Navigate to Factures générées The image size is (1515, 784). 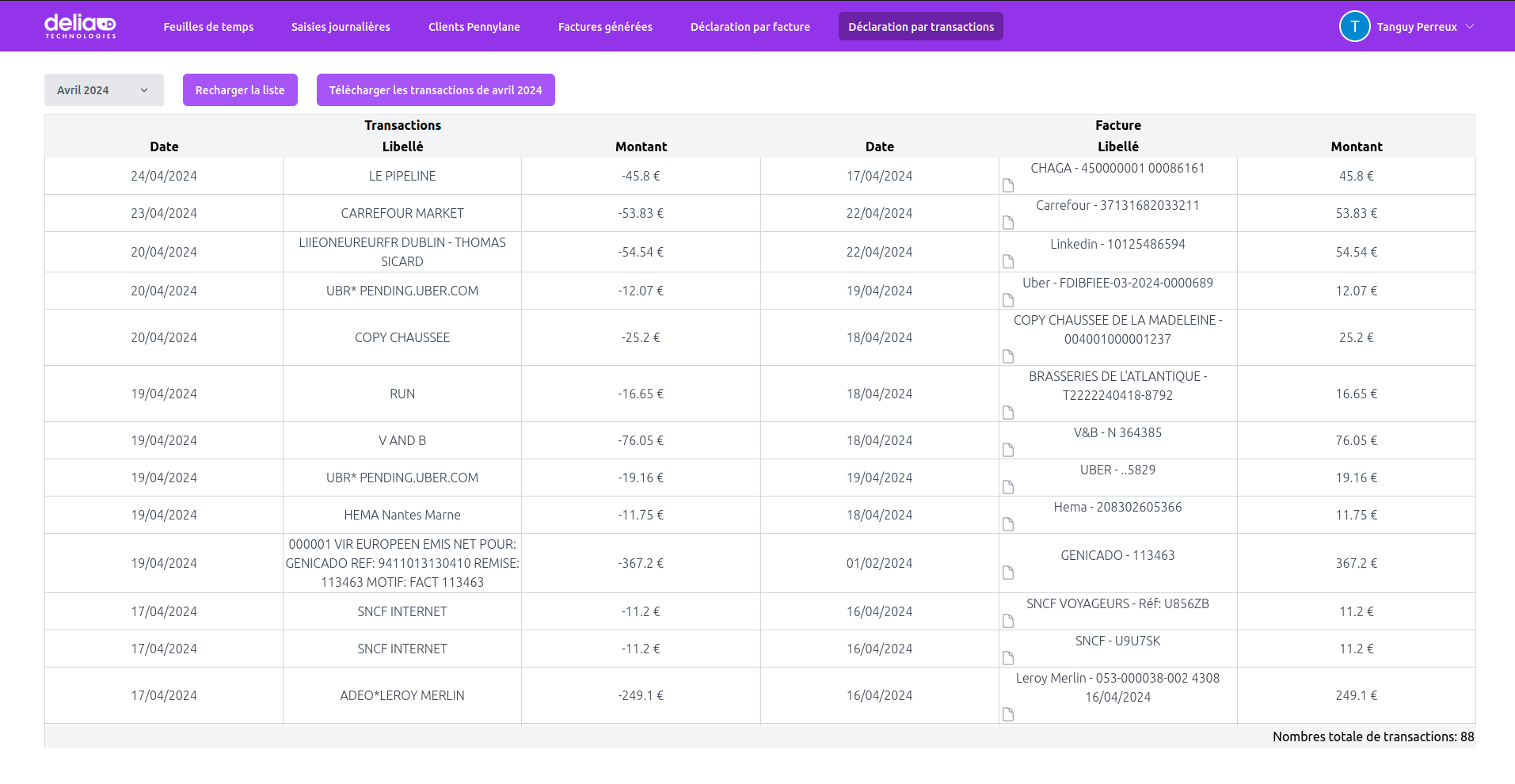(x=605, y=27)
